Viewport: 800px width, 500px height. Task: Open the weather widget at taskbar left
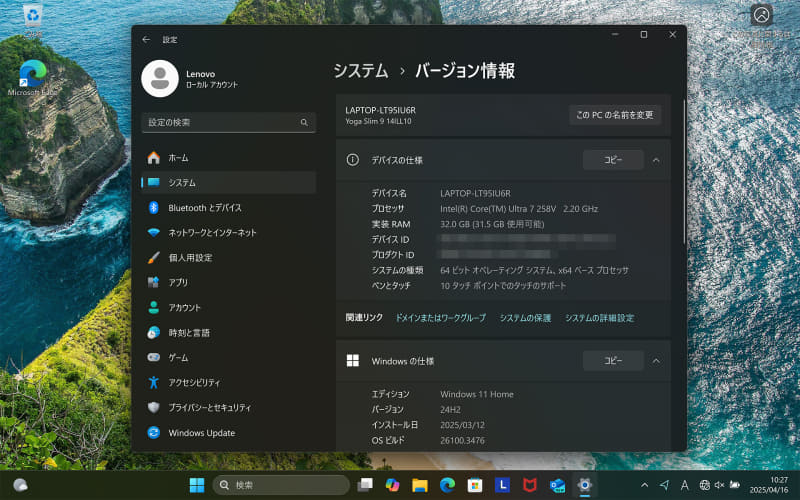click(20, 485)
